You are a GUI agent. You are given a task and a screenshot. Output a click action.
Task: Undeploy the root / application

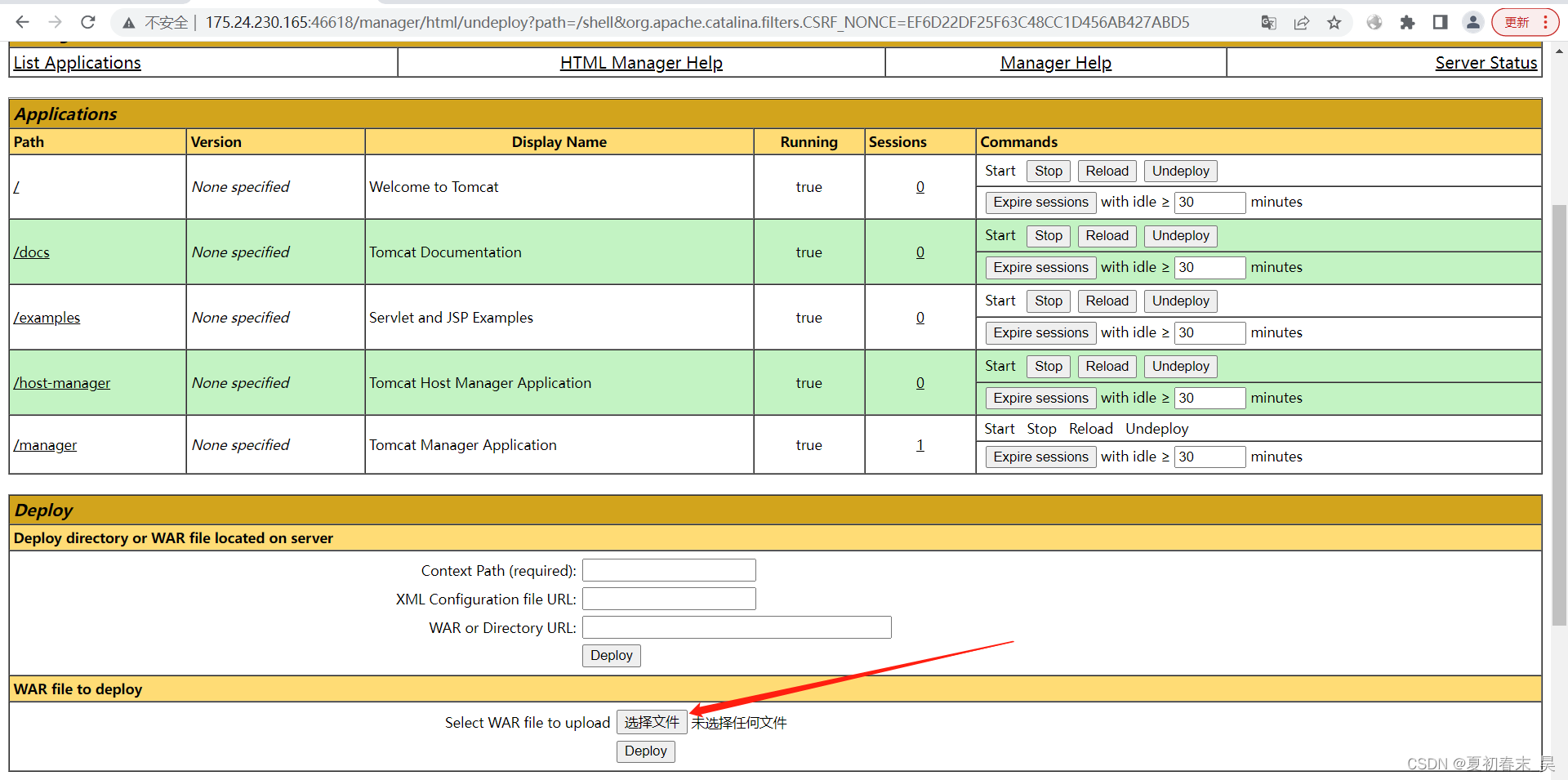1180,171
